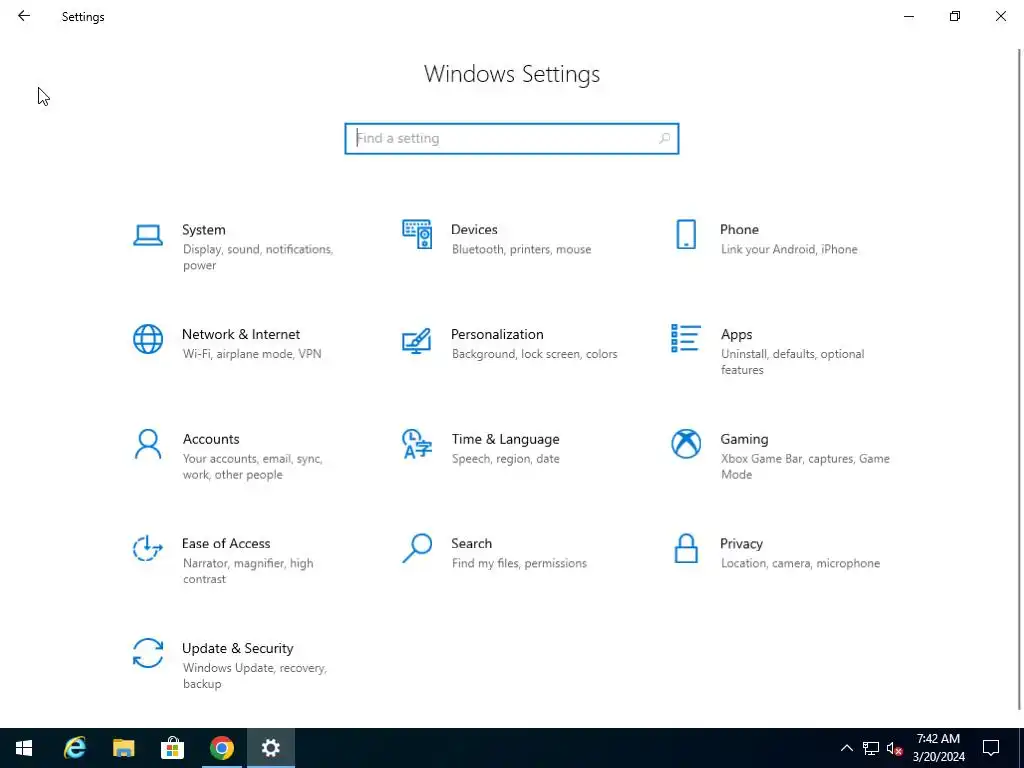Open the Devices keyboard and speaker icon
Screen dimensions: 1024x768
point(417,234)
